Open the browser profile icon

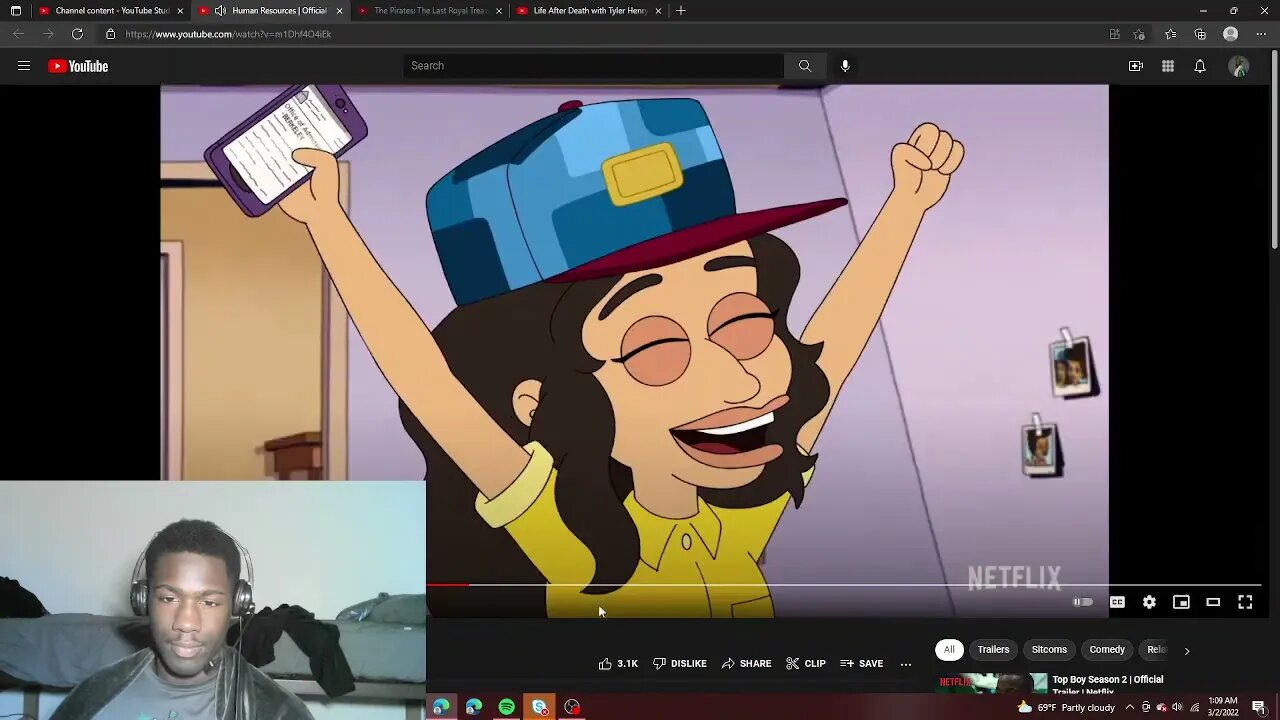(1231, 34)
